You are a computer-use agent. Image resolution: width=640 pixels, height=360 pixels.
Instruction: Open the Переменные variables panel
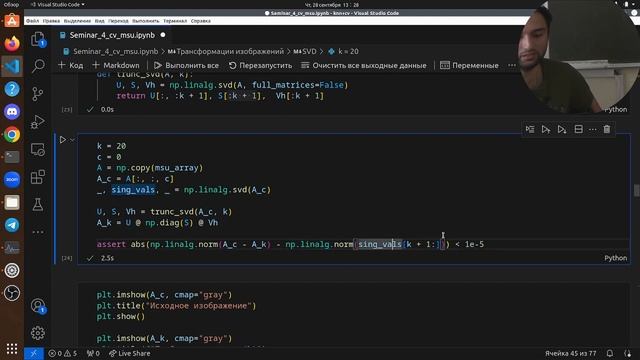(x=469, y=65)
